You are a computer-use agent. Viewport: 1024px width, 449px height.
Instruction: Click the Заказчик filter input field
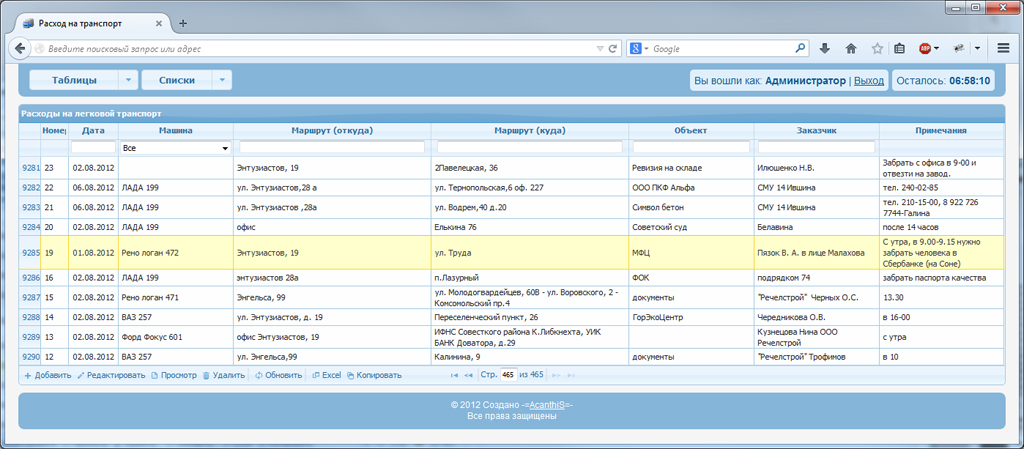[816, 147]
